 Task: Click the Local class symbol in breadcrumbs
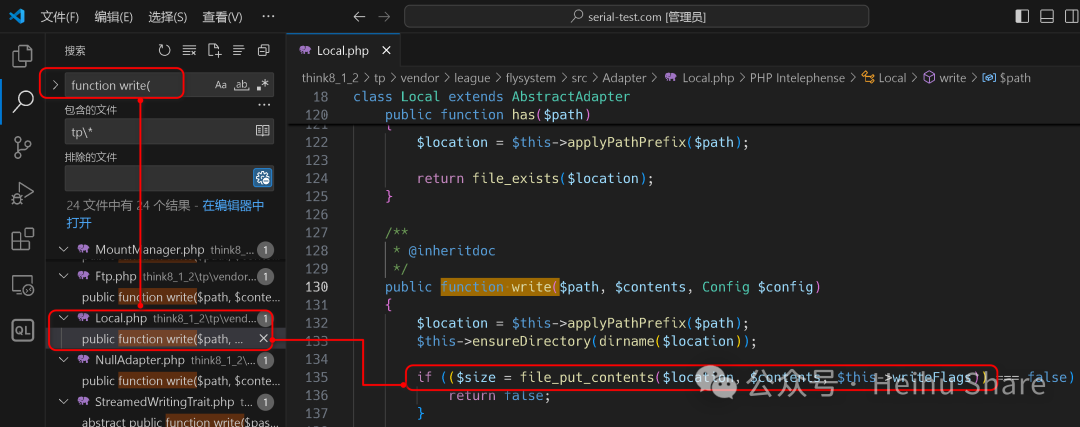[884, 78]
